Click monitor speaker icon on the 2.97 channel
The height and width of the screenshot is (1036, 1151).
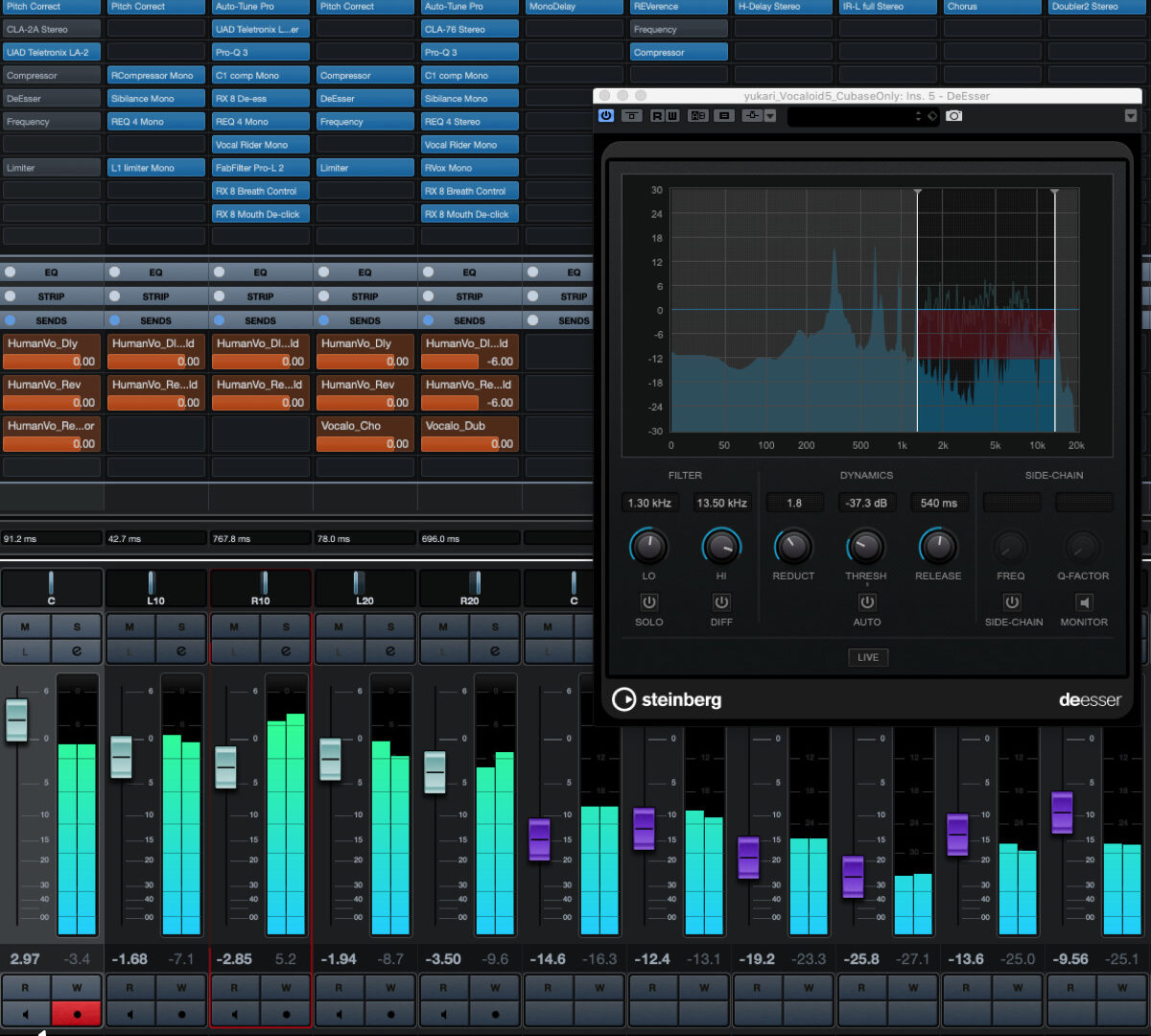pos(25,1013)
